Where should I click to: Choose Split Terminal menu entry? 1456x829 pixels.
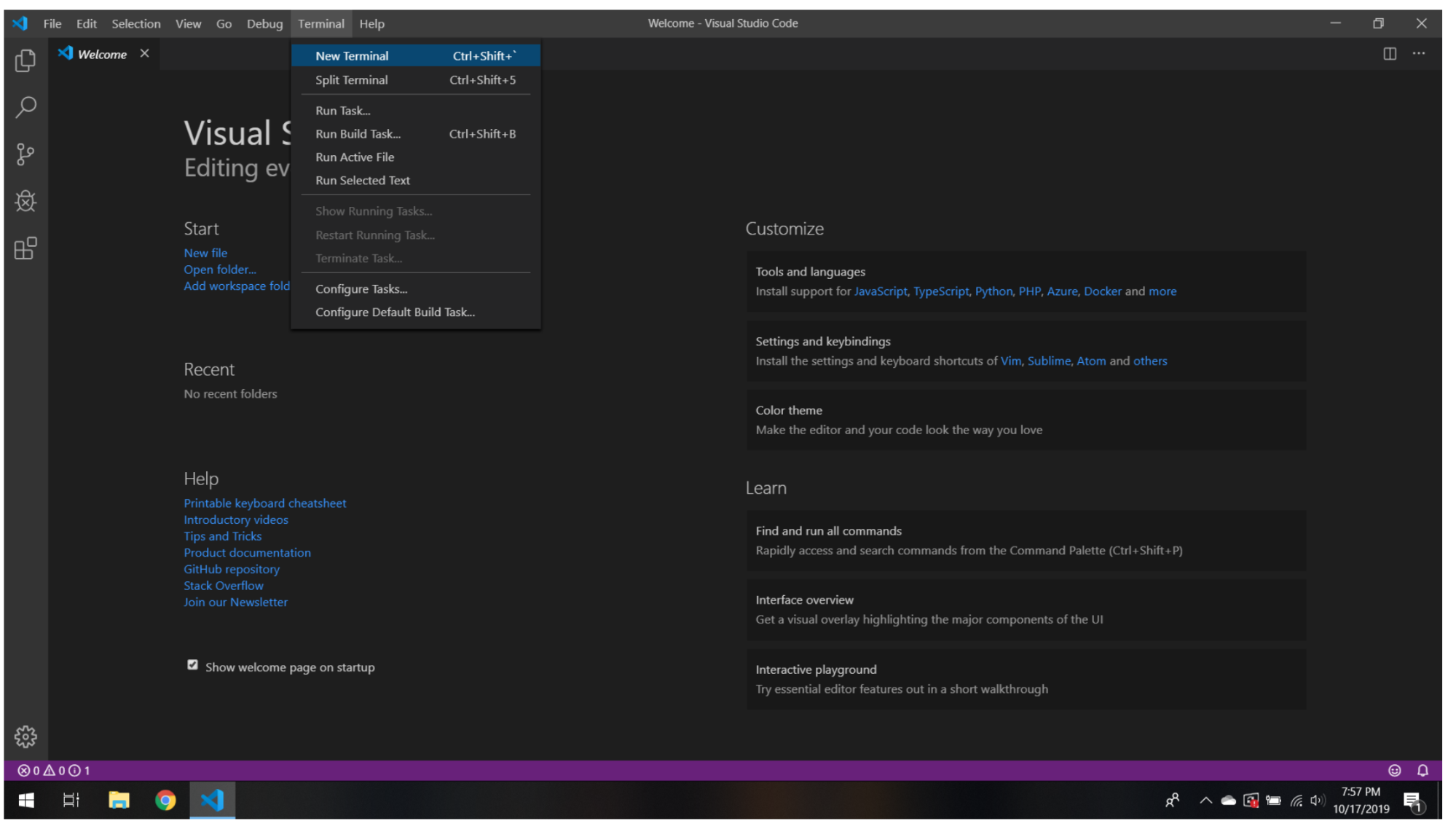pyautogui.click(x=416, y=80)
